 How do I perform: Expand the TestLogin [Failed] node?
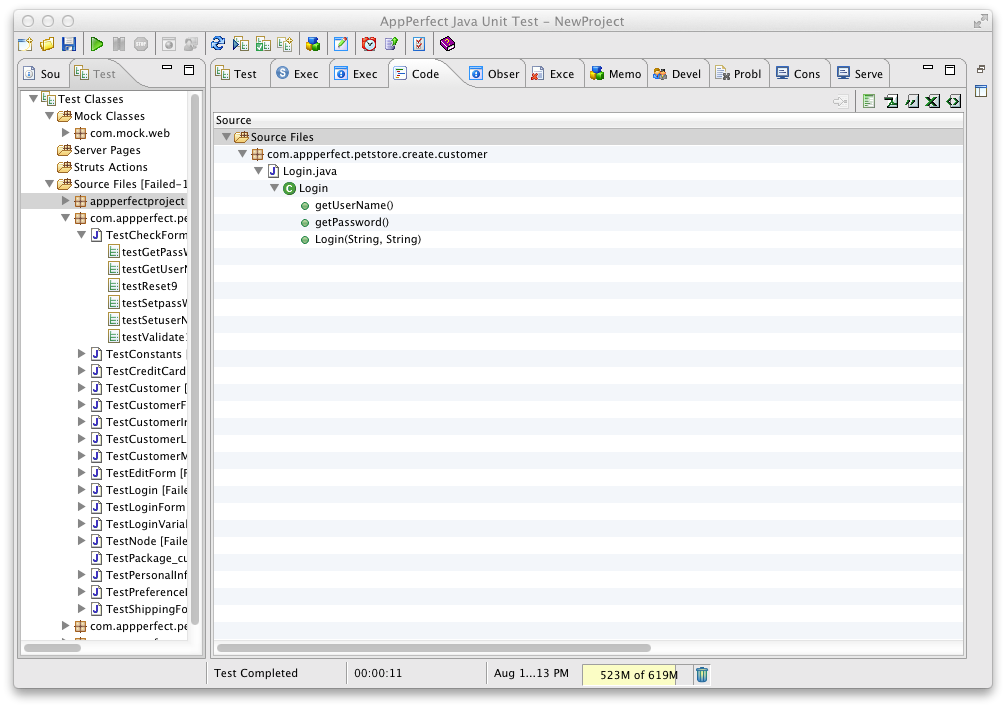(x=81, y=489)
